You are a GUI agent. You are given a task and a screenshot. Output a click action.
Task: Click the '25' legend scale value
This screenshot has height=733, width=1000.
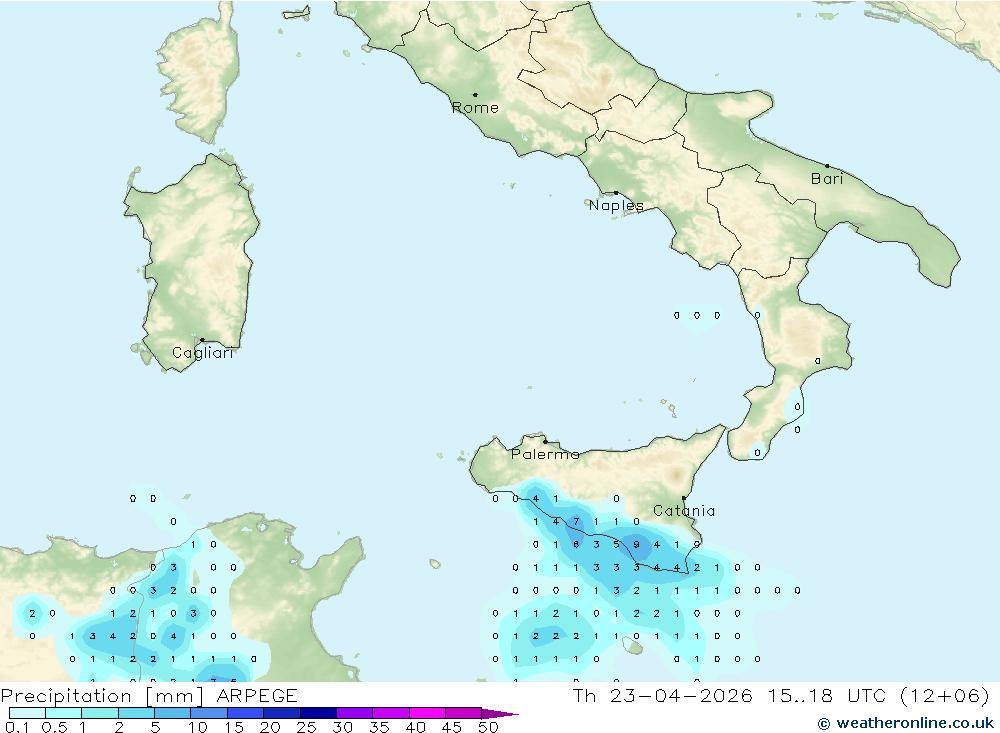click(306, 727)
